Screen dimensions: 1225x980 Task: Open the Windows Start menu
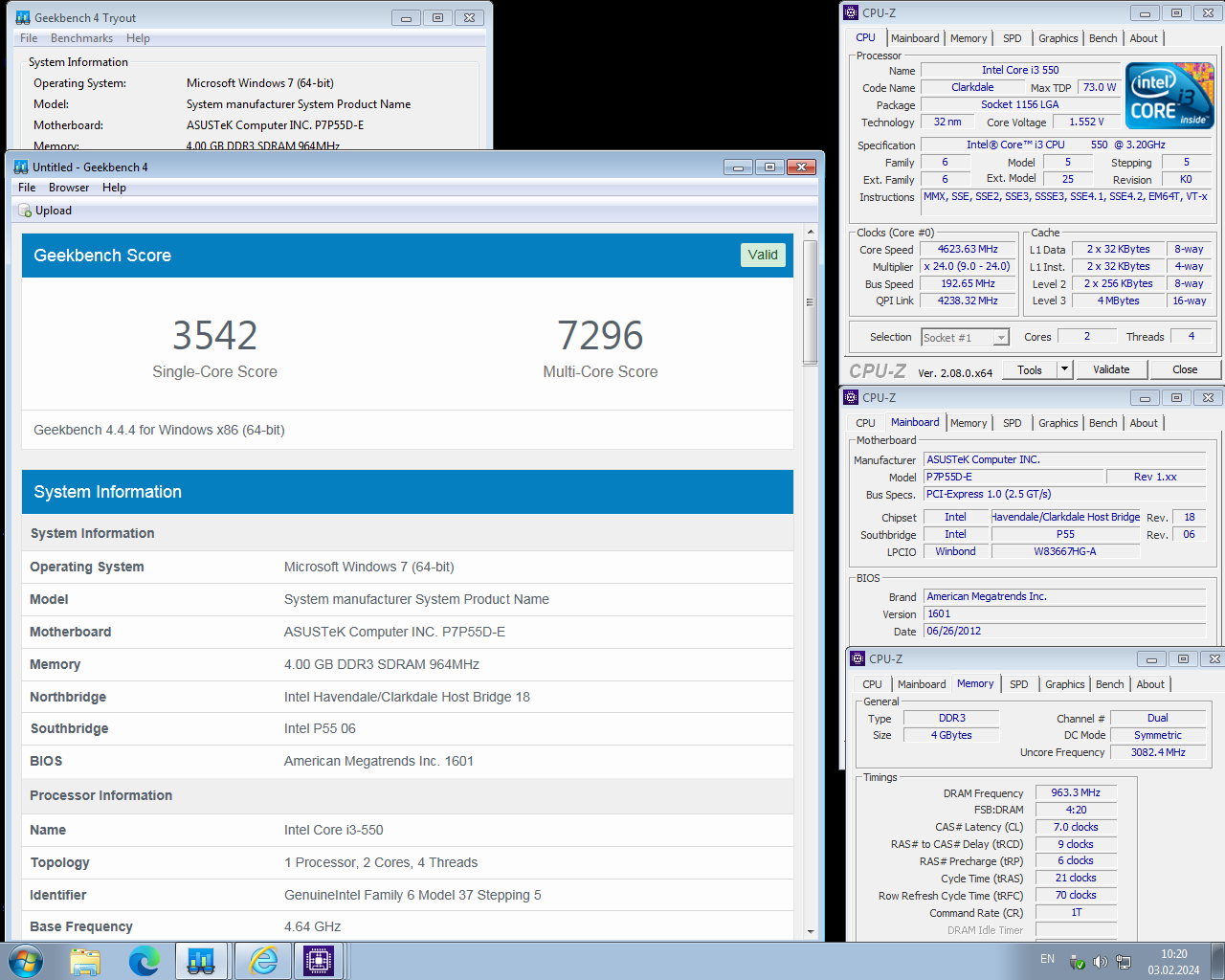coord(26,961)
